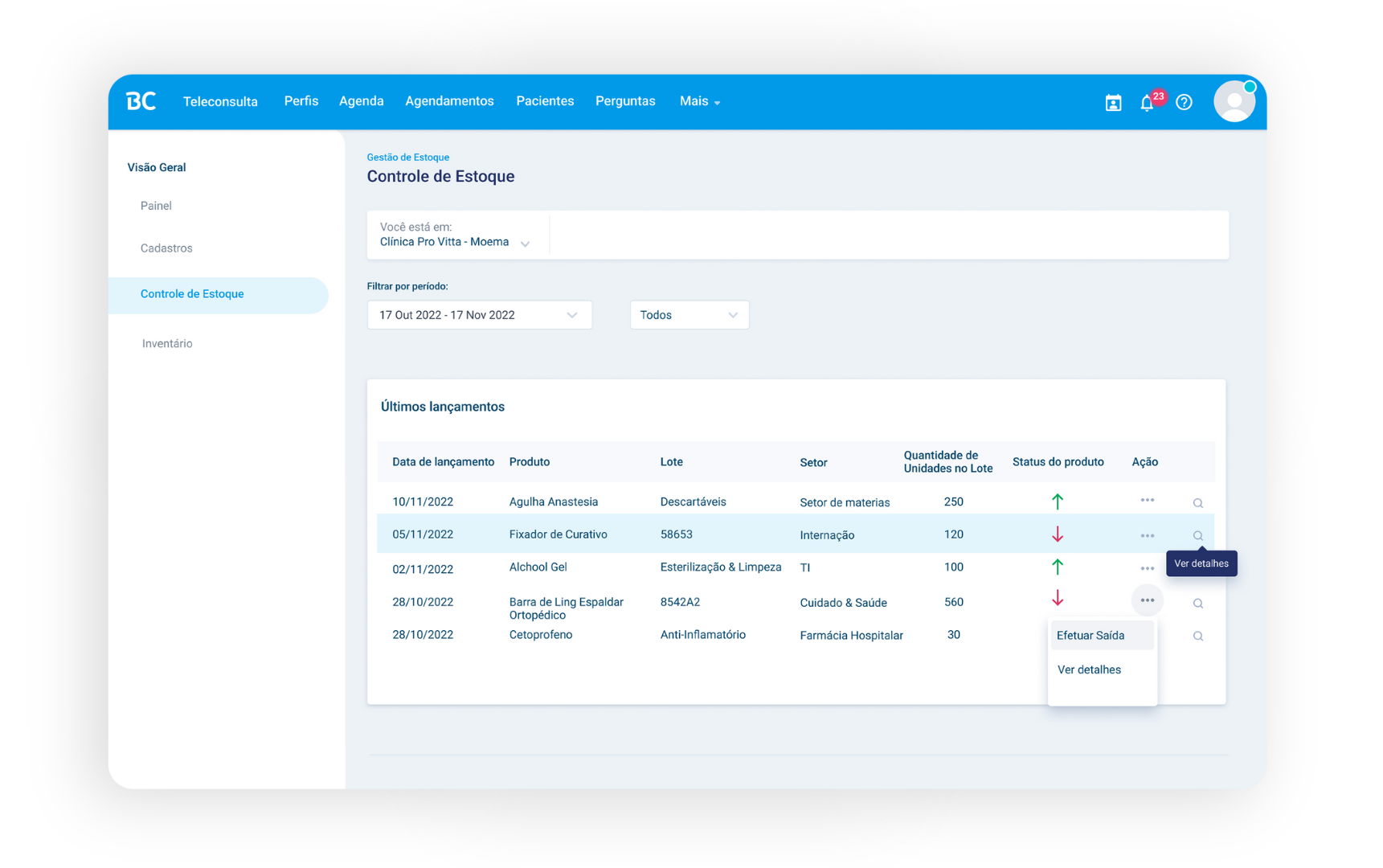Click magnifier icon for Fixador de Curativo row
Viewport: 1383px width, 868px height.
(1197, 536)
